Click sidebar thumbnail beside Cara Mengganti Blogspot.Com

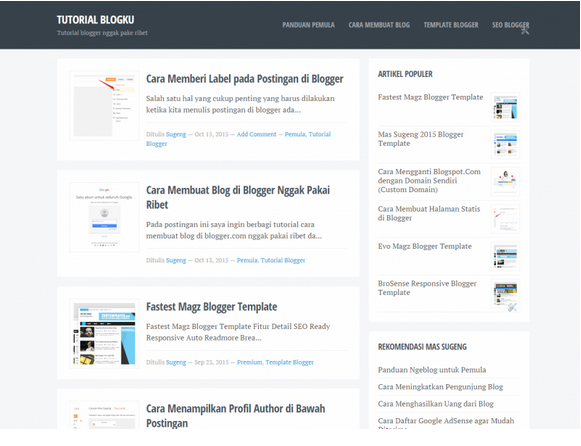(x=505, y=182)
